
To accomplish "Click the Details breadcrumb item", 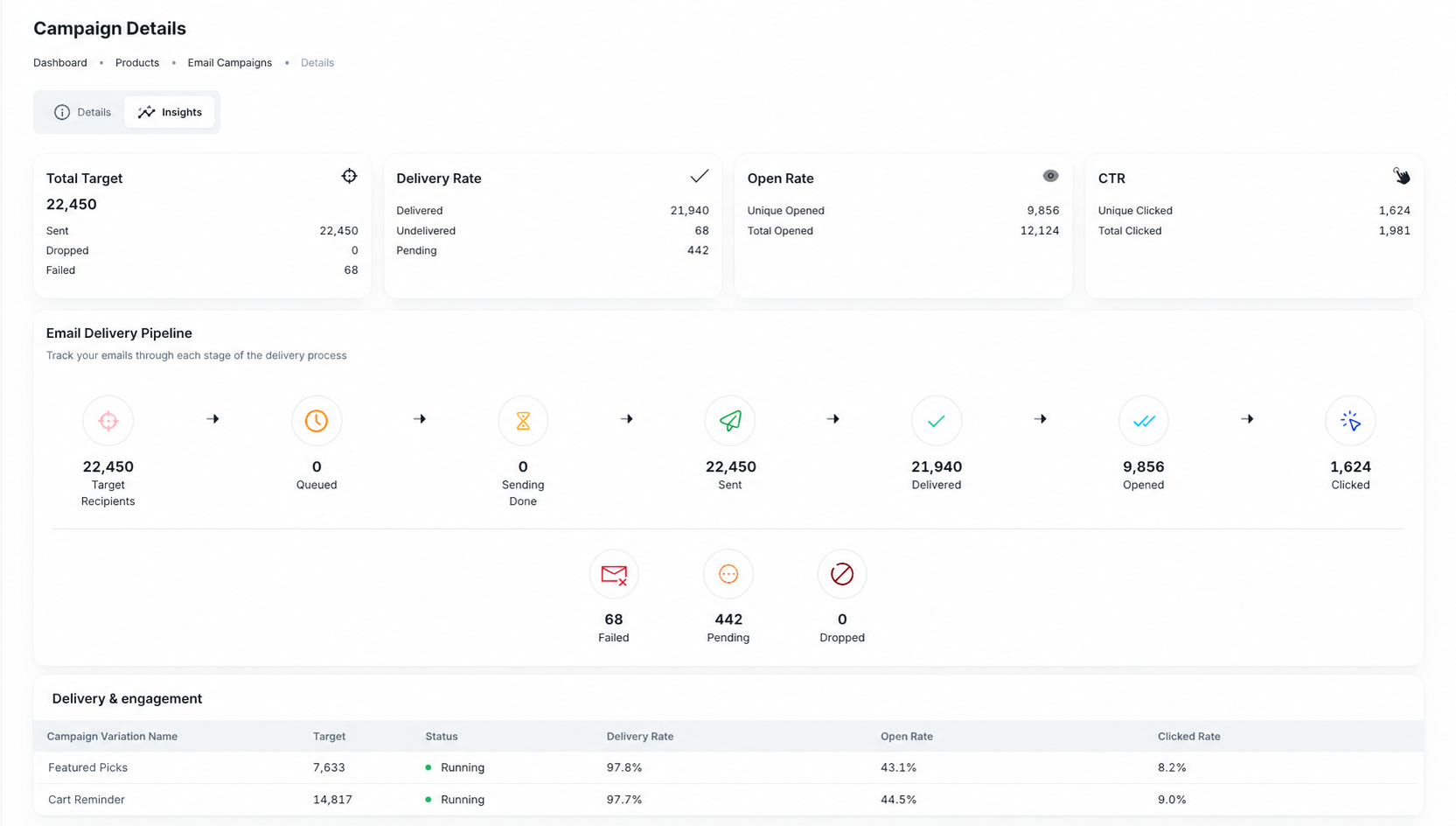I will pos(317,63).
